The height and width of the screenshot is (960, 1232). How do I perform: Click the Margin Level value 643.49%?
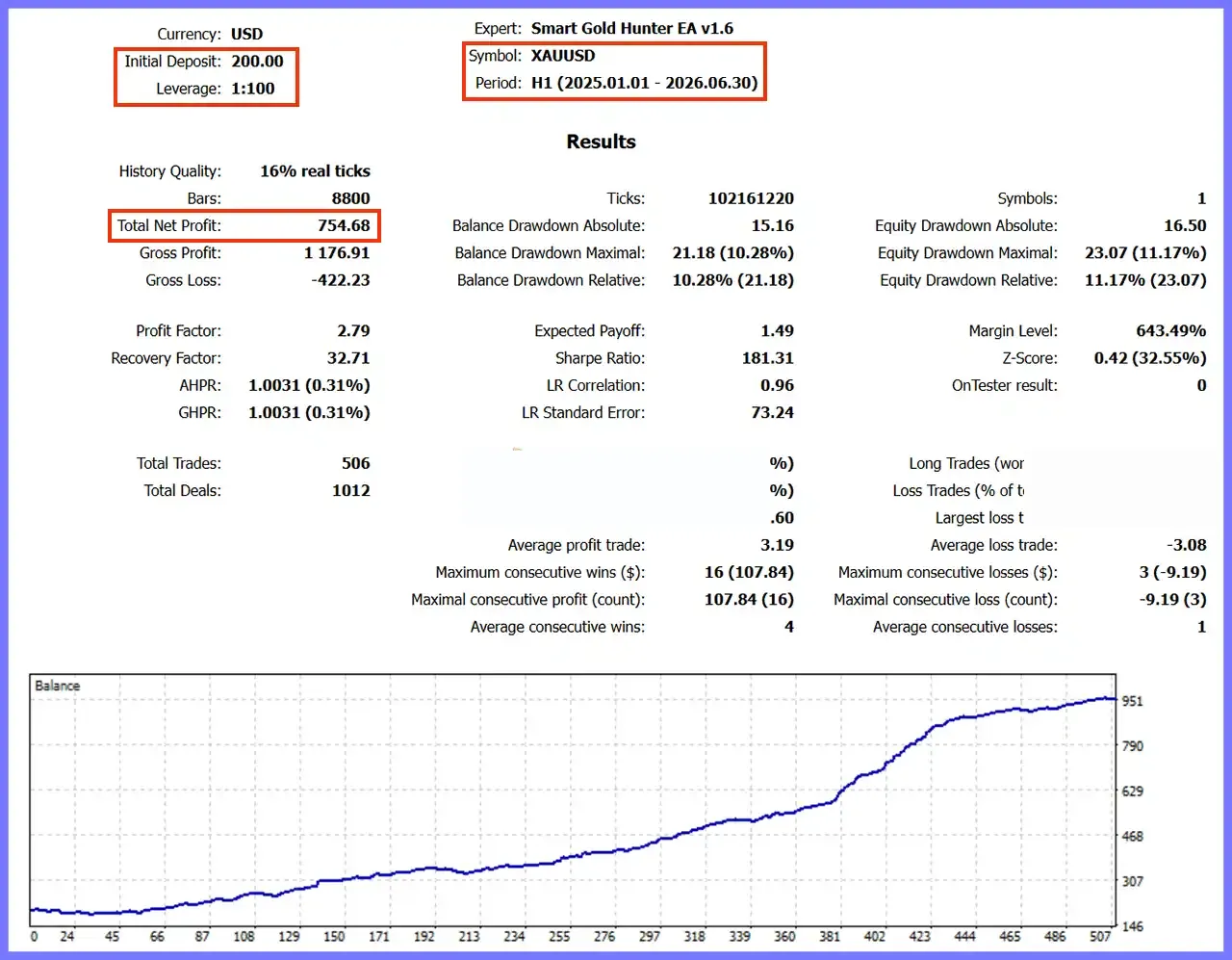pyautogui.click(x=1170, y=330)
